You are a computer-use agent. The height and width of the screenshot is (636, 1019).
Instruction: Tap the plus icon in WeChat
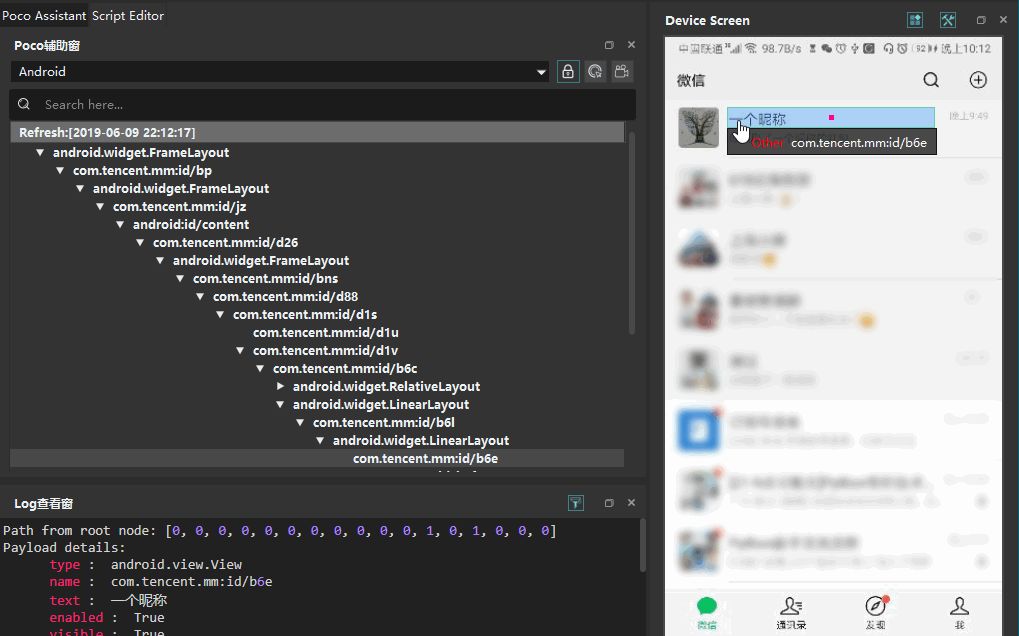click(977, 80)
